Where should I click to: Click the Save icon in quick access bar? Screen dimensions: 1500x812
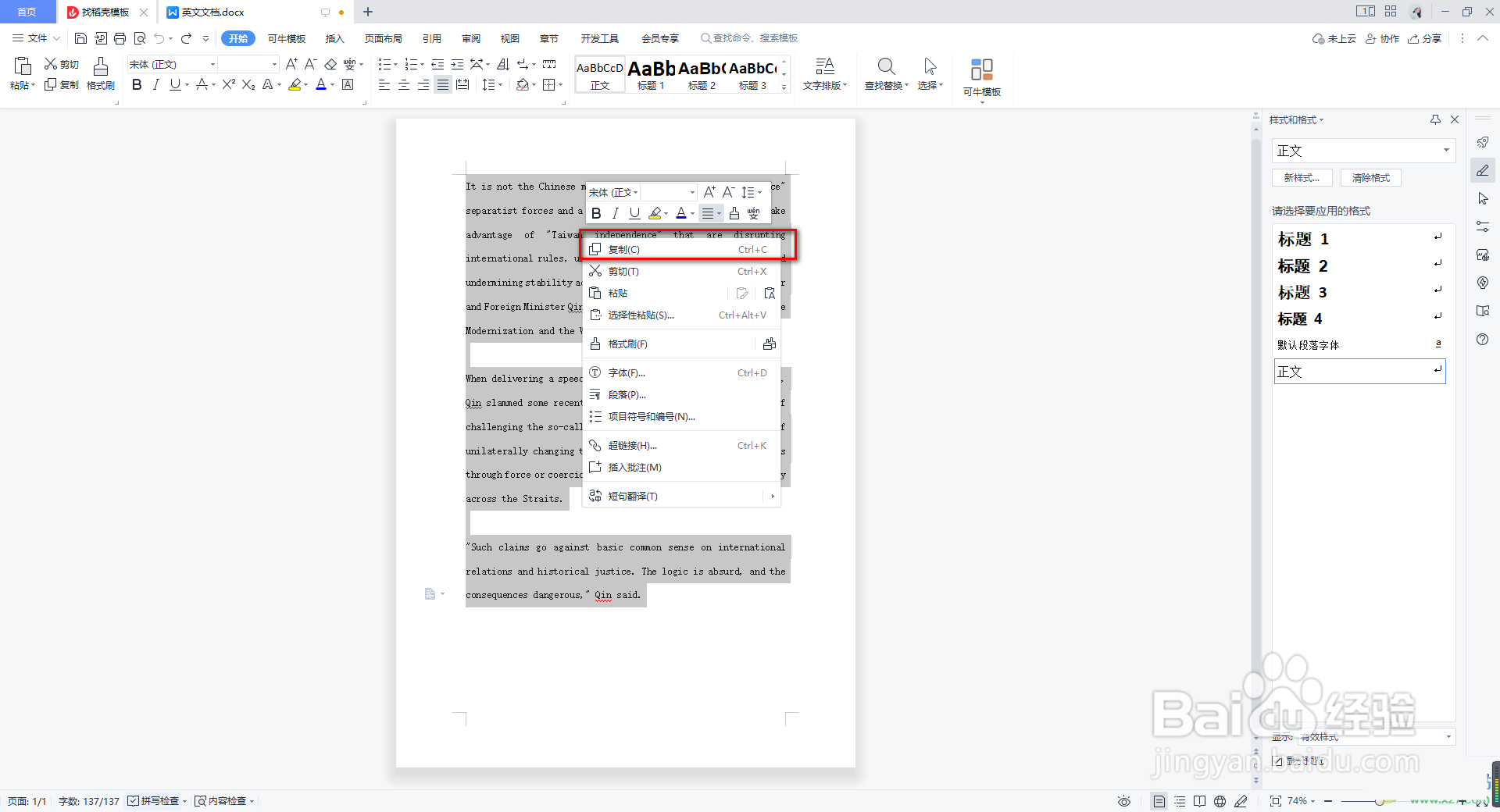point(80,38)
